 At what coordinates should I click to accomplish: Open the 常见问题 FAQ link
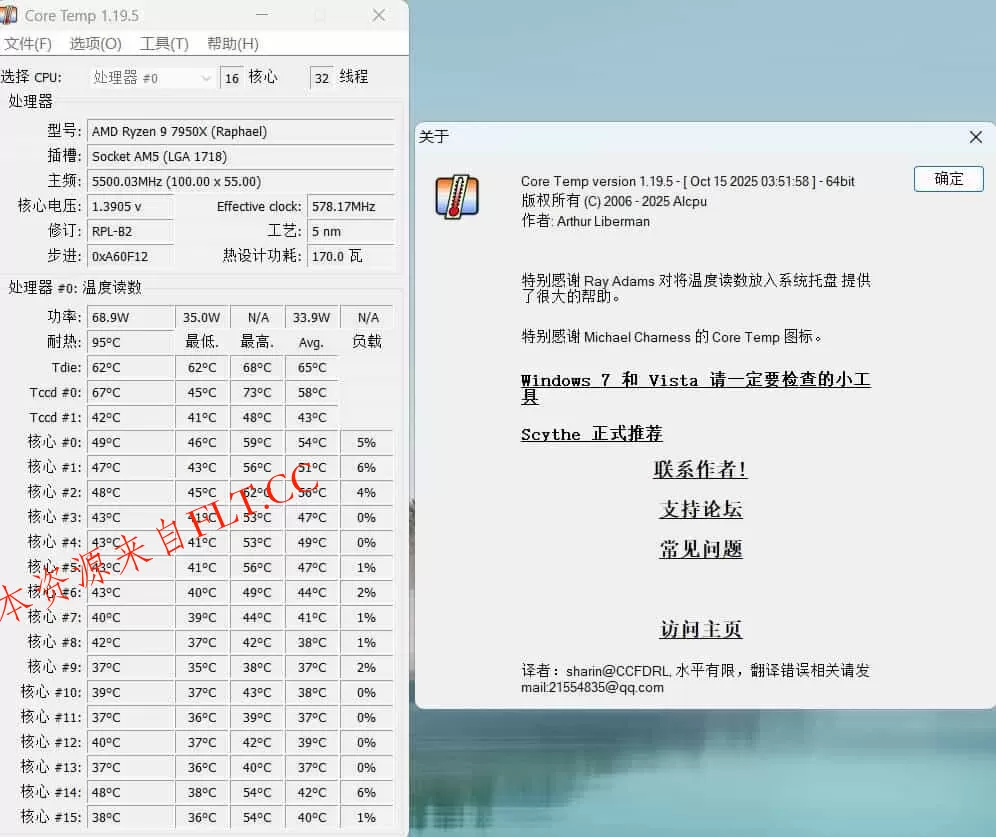[701, 549]
